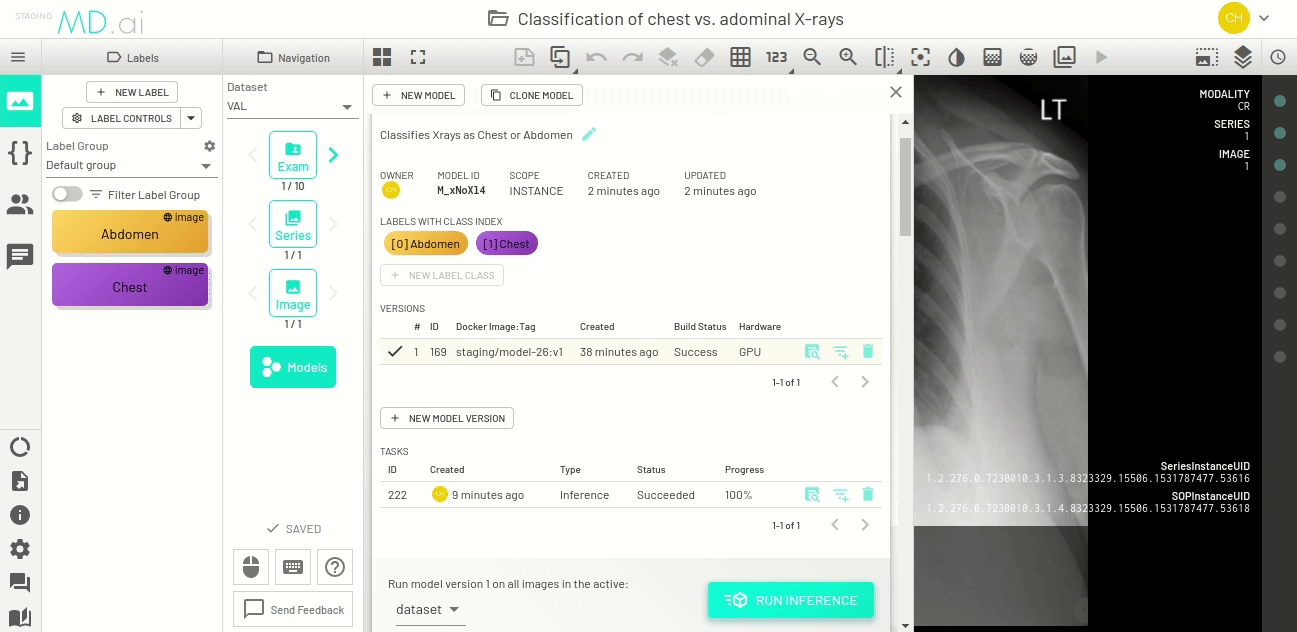Delete model version 169 with trash icon

click(x=867, y=352)
